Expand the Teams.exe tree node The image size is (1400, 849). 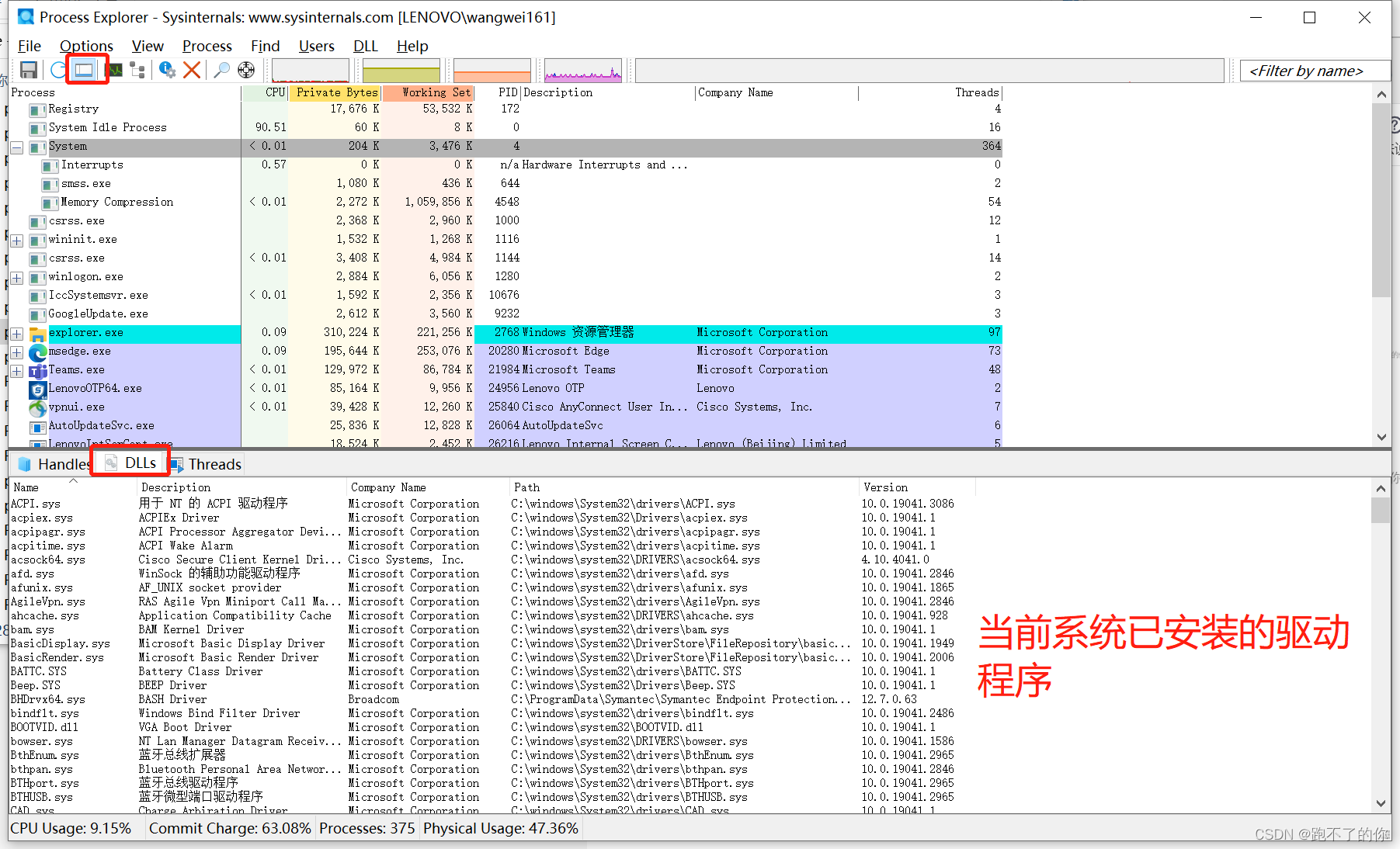click(x=17, y=371)
